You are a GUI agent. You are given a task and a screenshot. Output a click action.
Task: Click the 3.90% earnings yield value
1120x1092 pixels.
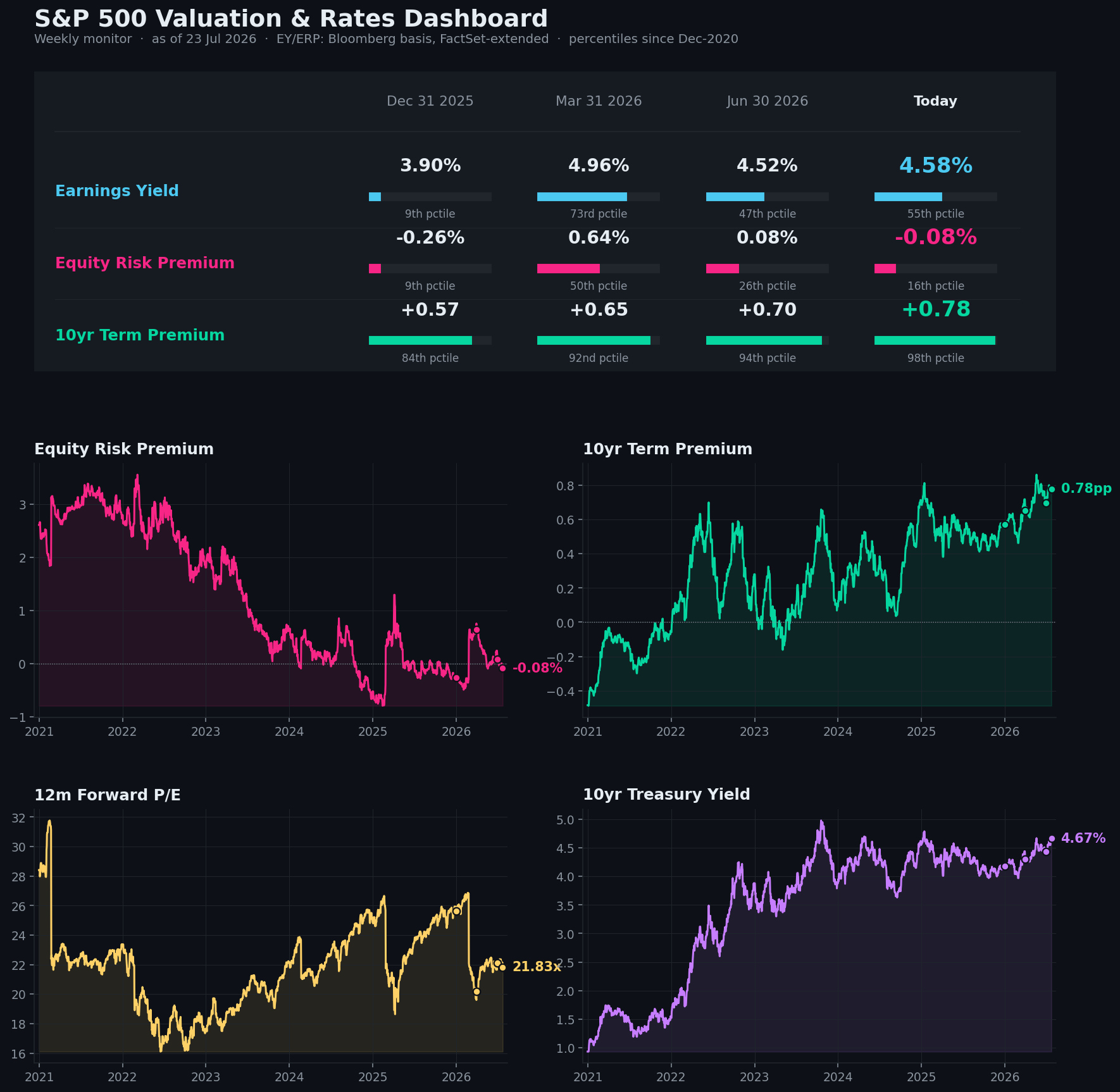430,166
